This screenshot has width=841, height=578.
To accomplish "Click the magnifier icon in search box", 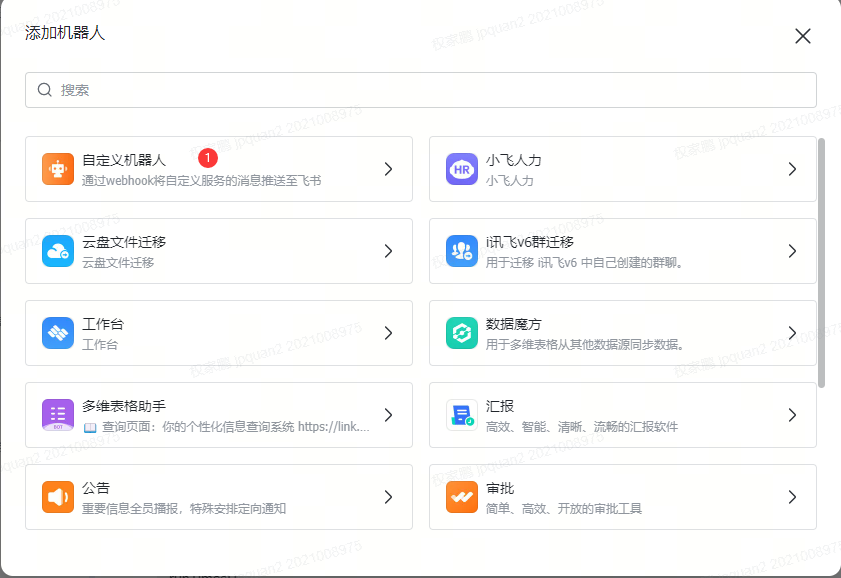I will (45, 90).
